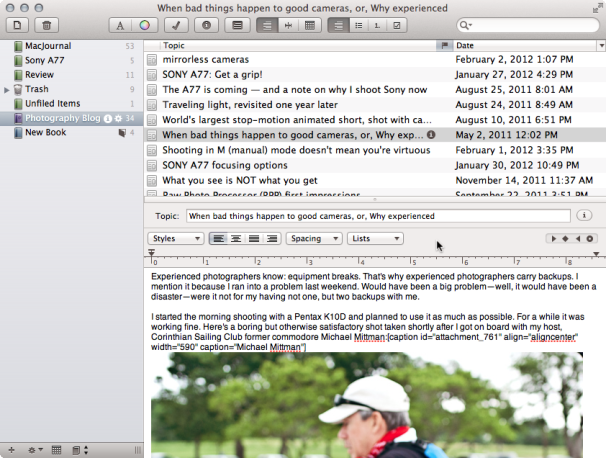
Task: Click the center diamond tab stop button
Action: tap(565, 238)
